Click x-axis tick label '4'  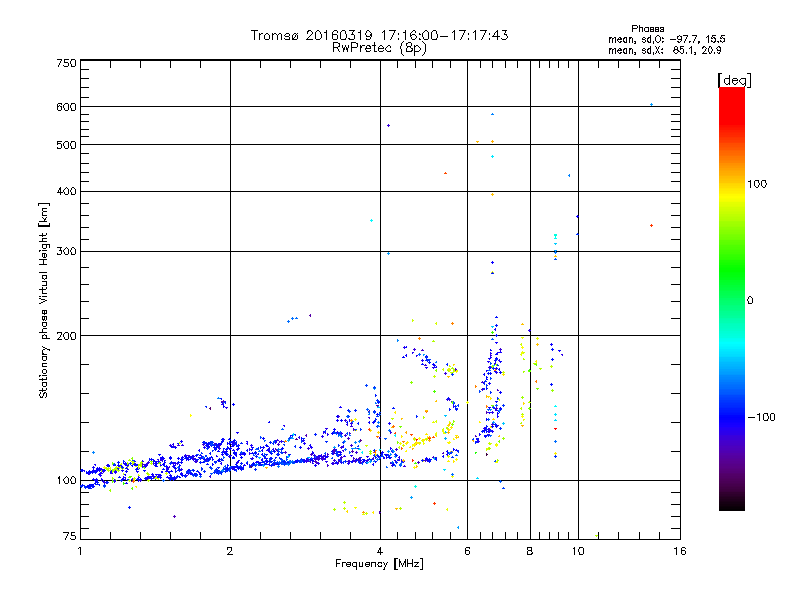tap(380, 551)
